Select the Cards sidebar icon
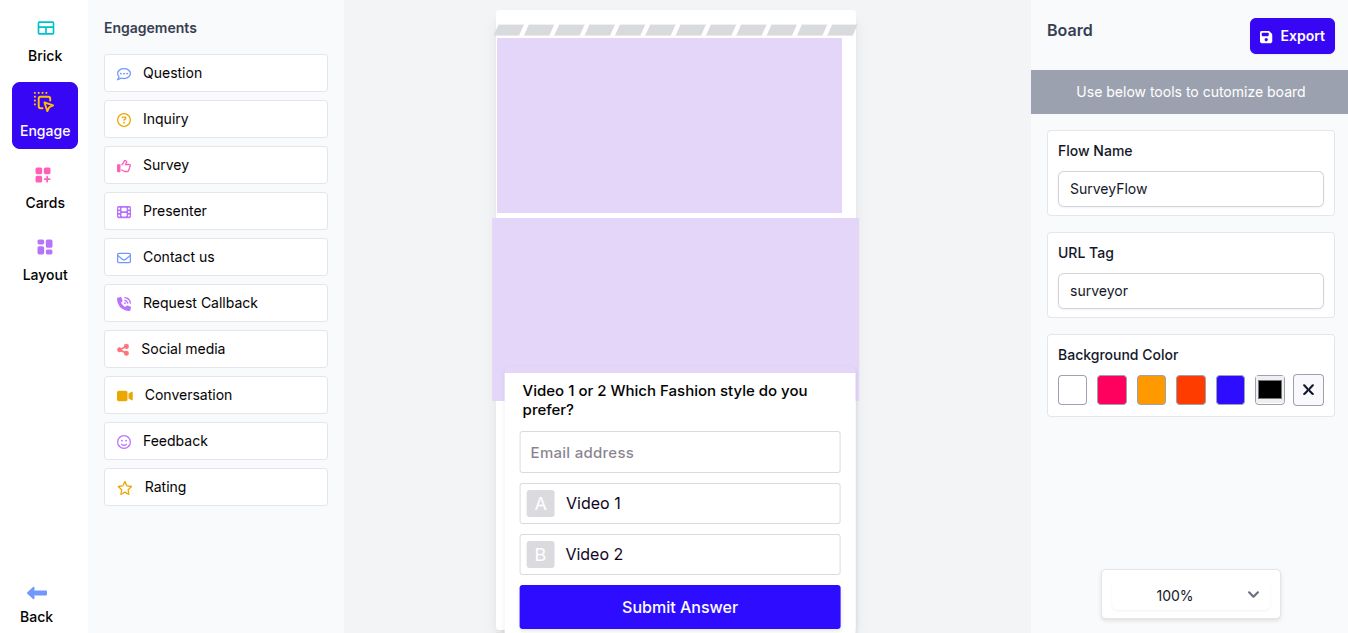Viewport: 1348px width, 633px height. (43, 175)
